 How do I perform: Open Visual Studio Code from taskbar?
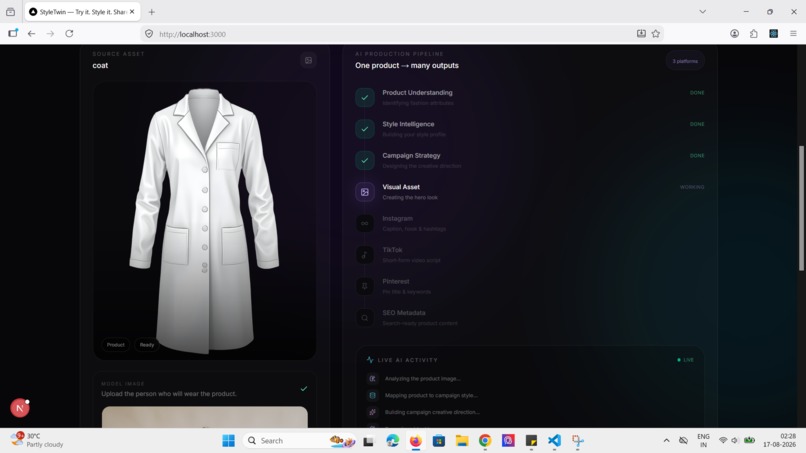554,441
